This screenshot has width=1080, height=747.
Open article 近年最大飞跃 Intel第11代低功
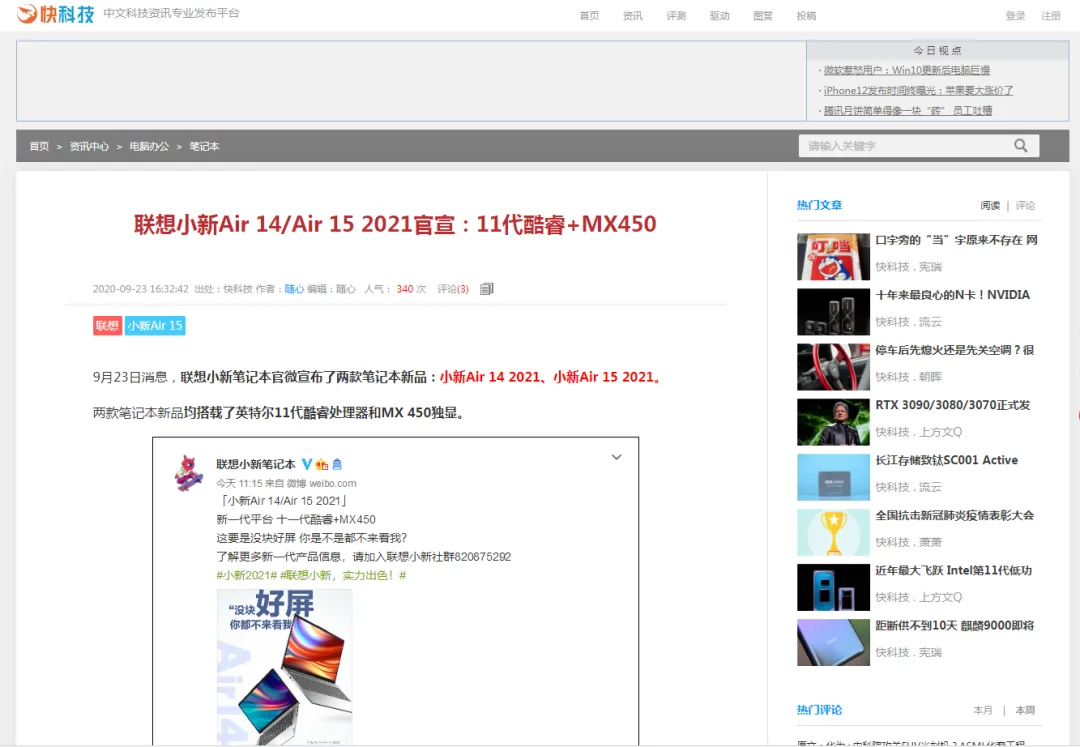tap(954, 571)
